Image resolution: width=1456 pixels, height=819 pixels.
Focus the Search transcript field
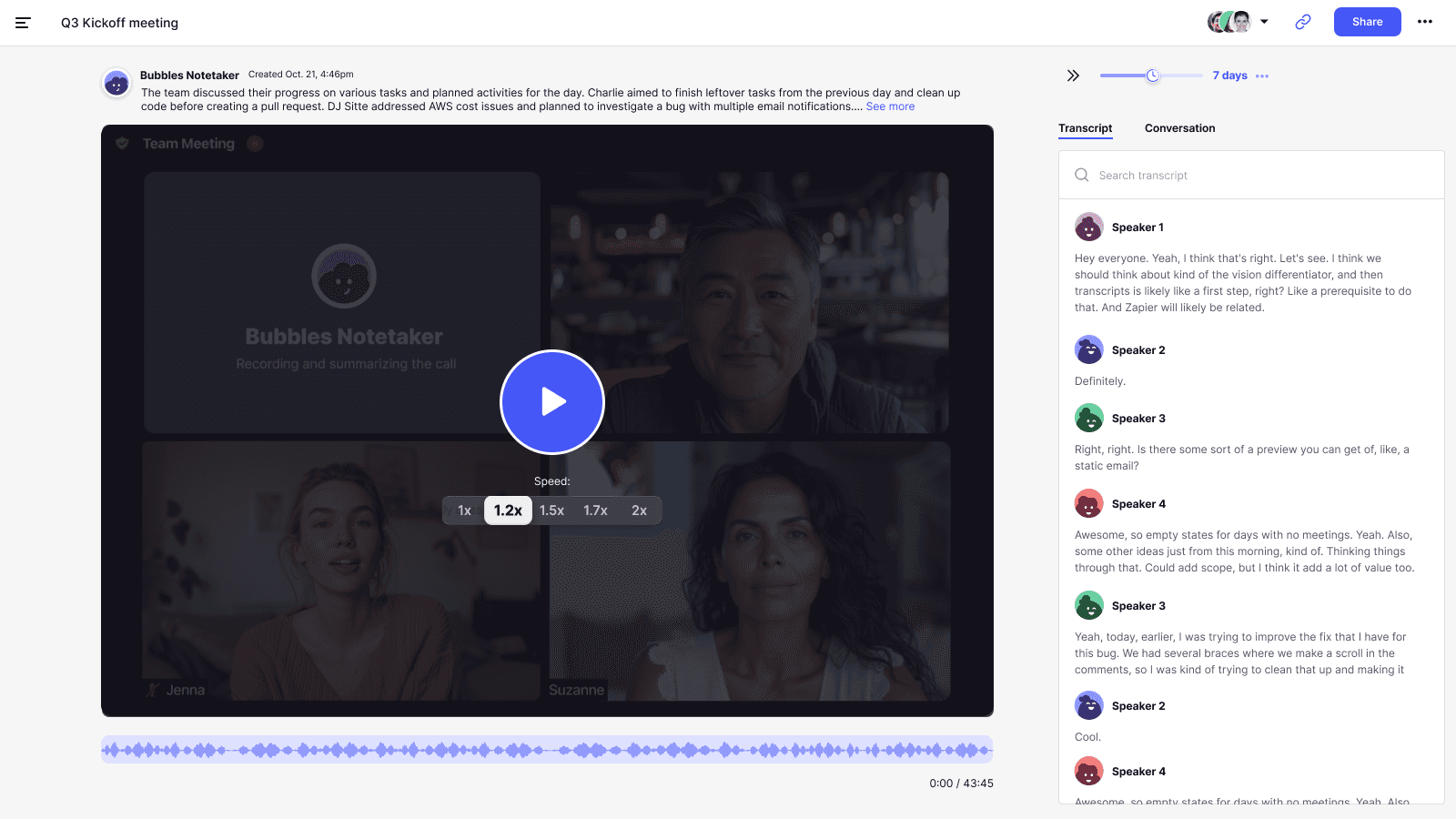[x=1251, y=175]
